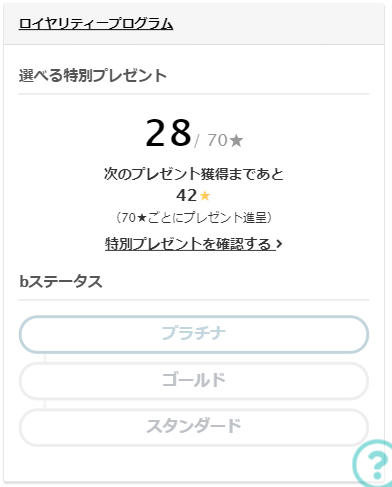The height and width of the screenshot is (487, 392).
Task: Select the スタンダード status tier
Action: [x=194, y=427]
